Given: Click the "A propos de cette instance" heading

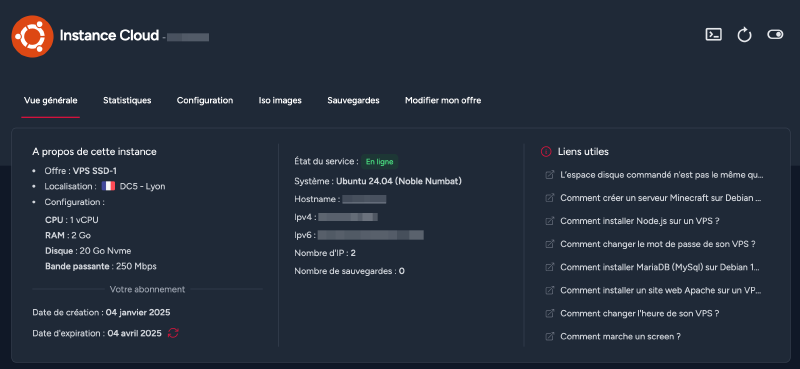Looking at the screenshot, I should pyautogui.click(x=94, y=152).
